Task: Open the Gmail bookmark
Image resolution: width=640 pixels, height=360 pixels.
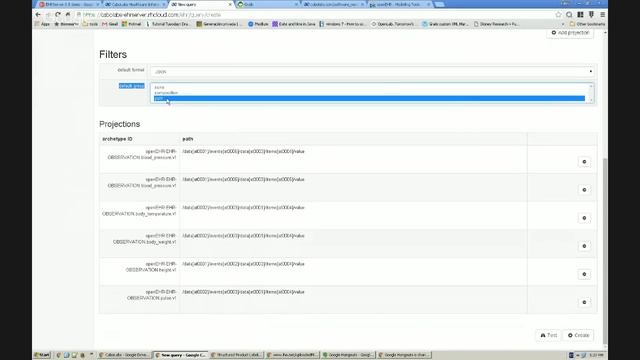Action: (110, 24)
